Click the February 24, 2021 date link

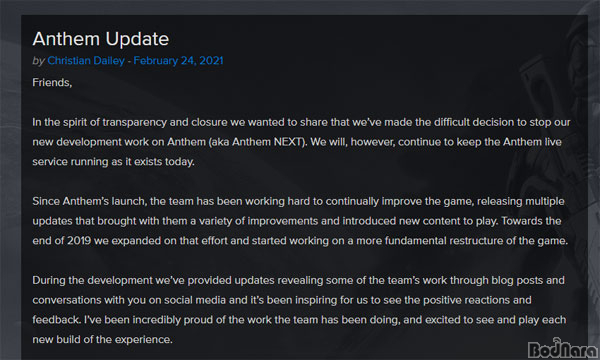click(x=178, y=61)
